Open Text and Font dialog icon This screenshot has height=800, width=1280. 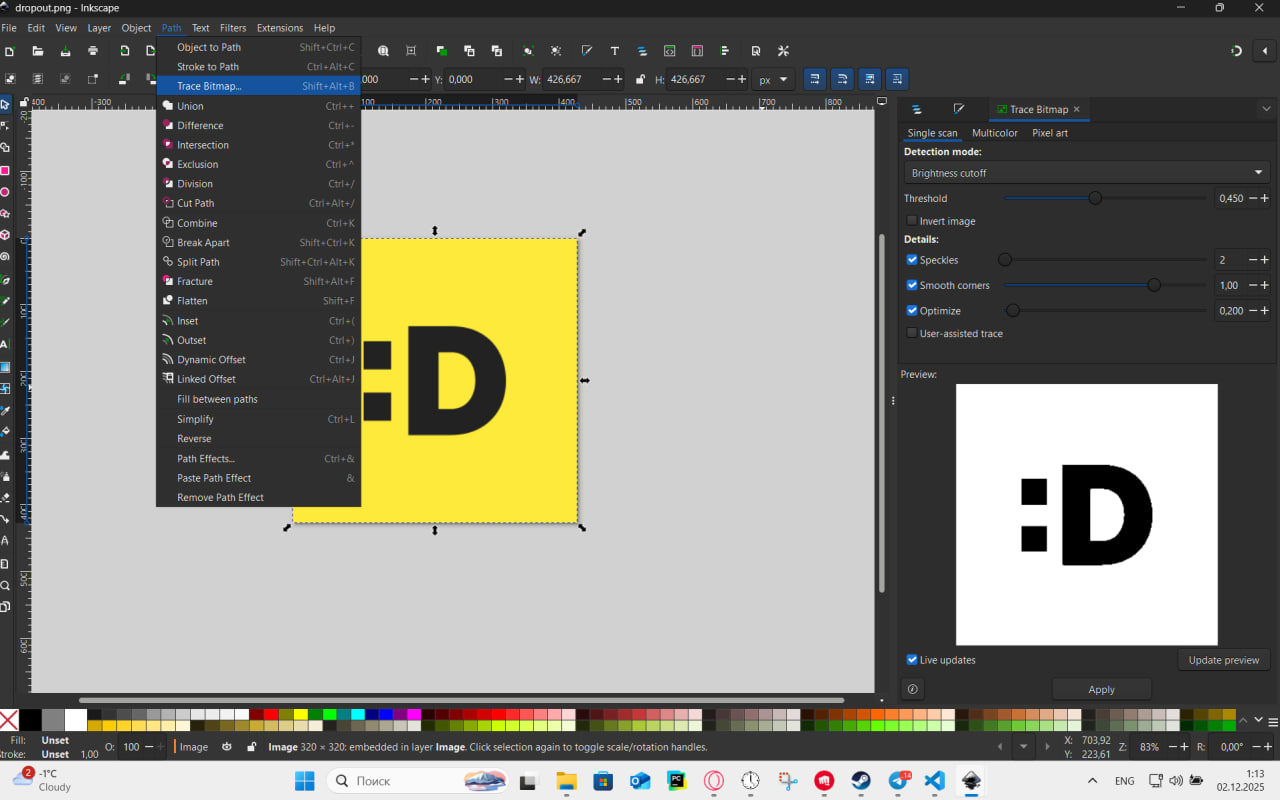tap(614, 51)
